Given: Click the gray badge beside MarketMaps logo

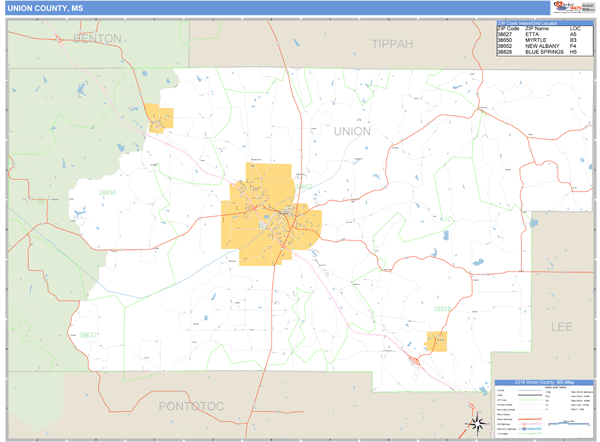Looking at the screenshot, I should pos(587,8).
